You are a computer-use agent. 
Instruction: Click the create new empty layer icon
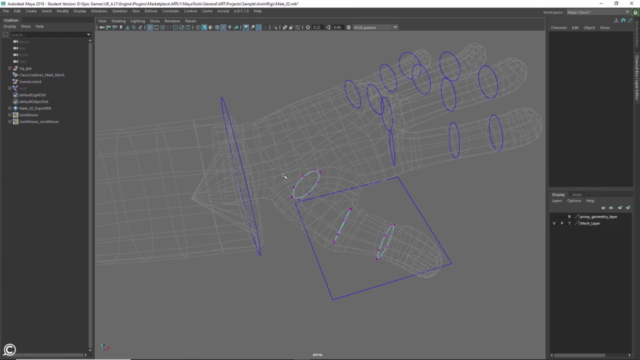[620, 208]
